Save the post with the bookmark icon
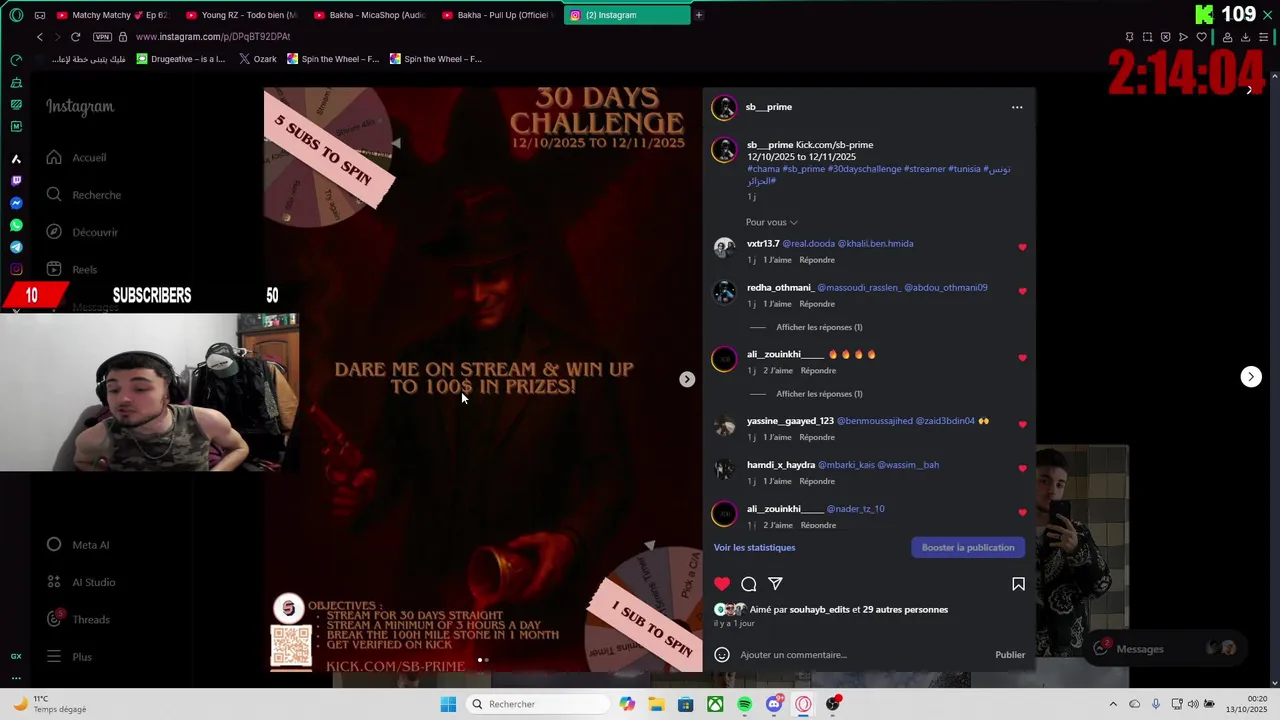 click(1018, 584)
